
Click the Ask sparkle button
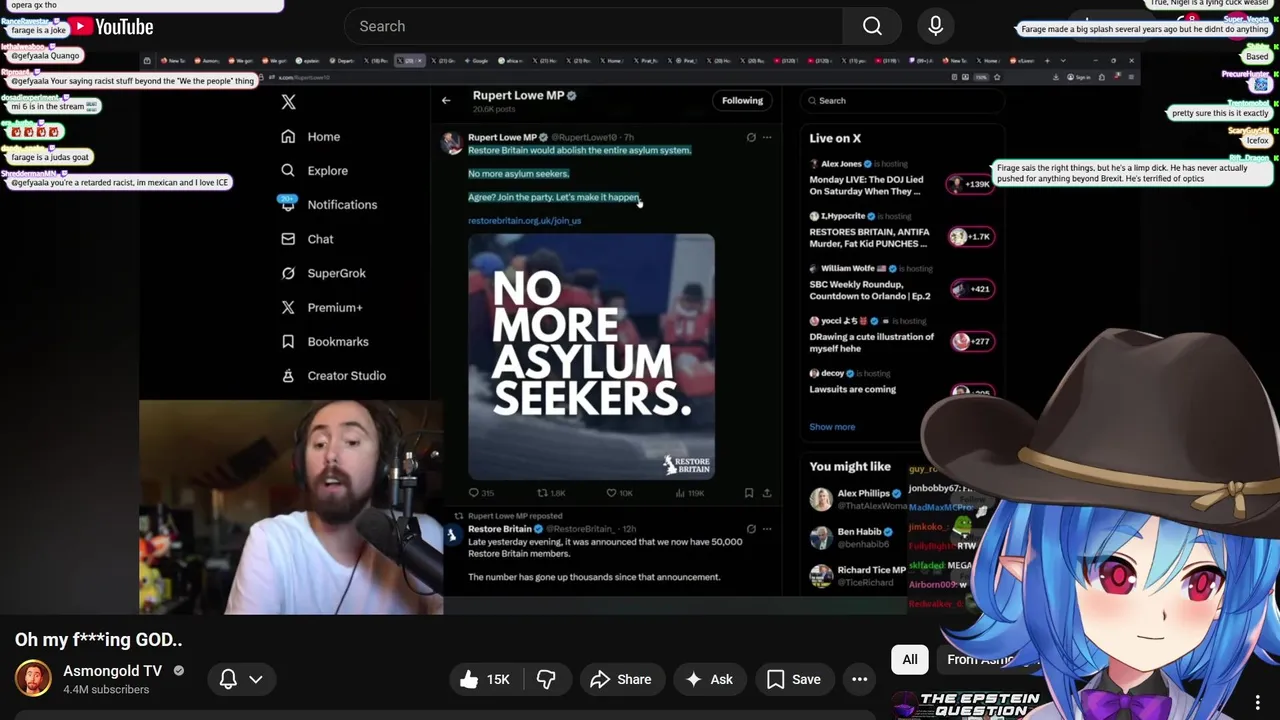click(709, 679)
